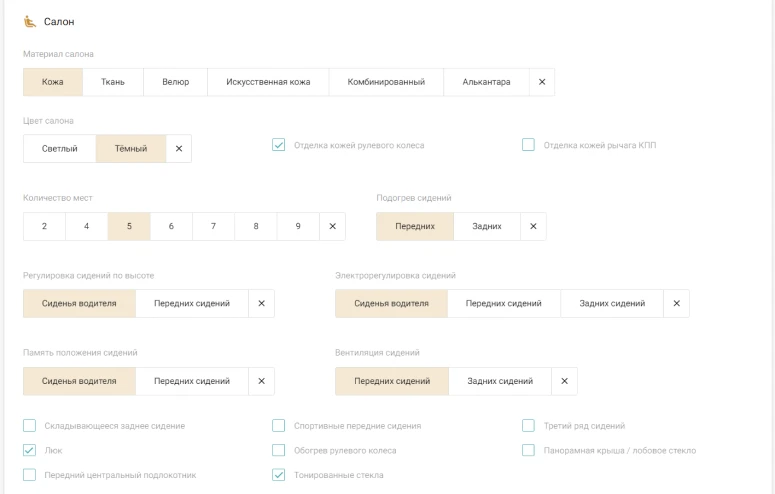
Task: Clear Подогрев сидений with the X icon
Action: [533, 226]
